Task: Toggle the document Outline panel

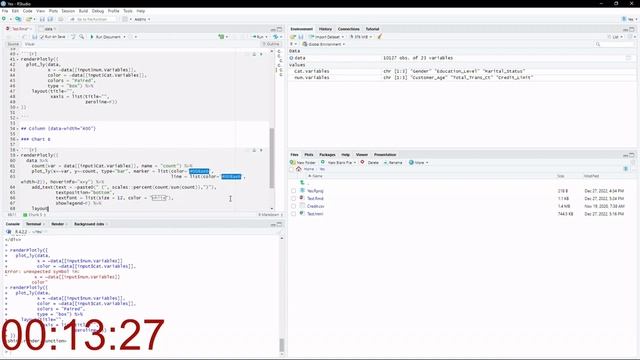Action: [x=271, y=44]
